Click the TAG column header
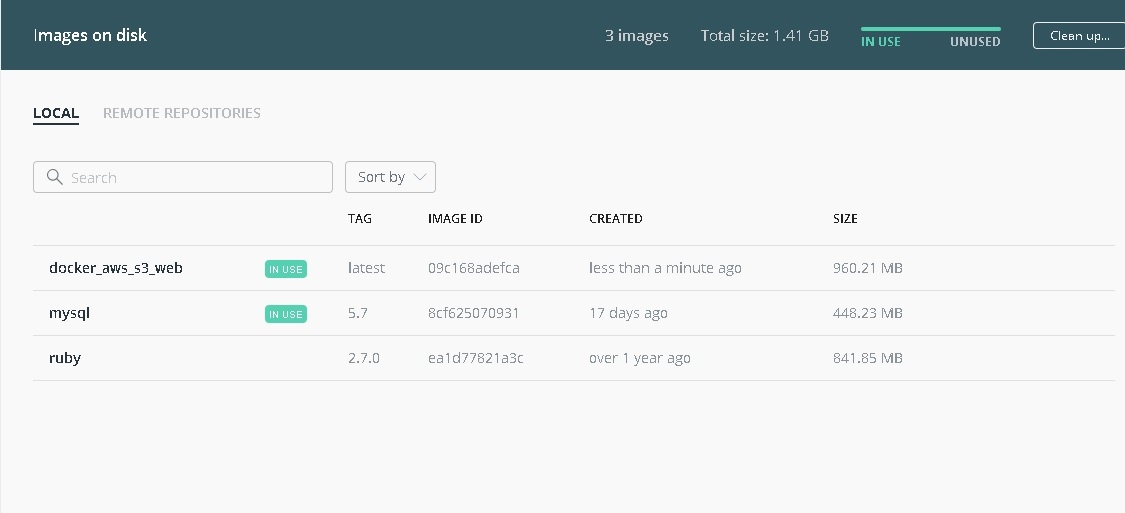 click(359, 219)
